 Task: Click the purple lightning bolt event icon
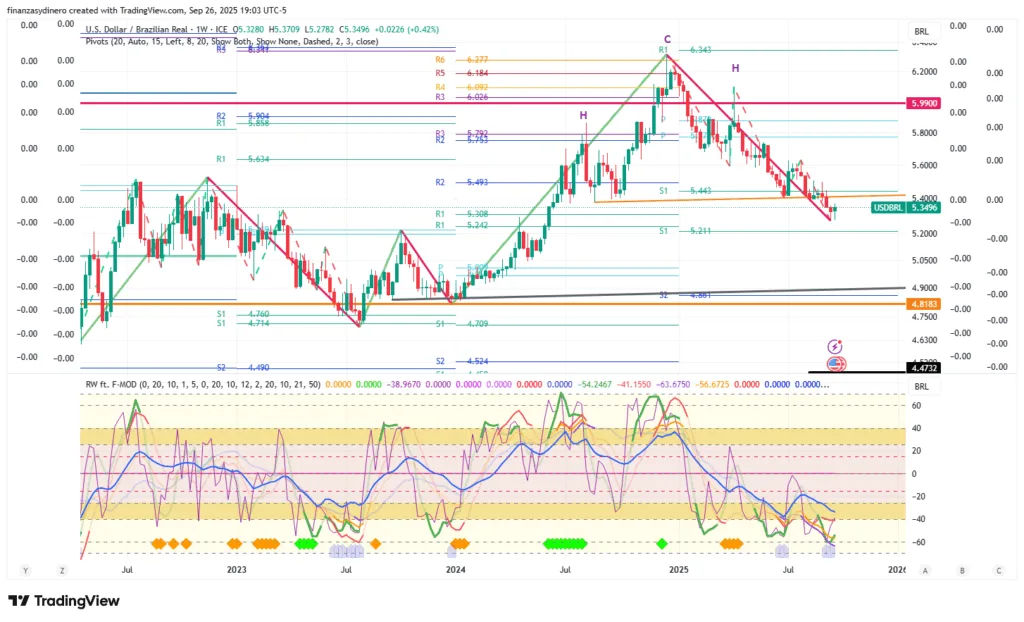point(836,345)
